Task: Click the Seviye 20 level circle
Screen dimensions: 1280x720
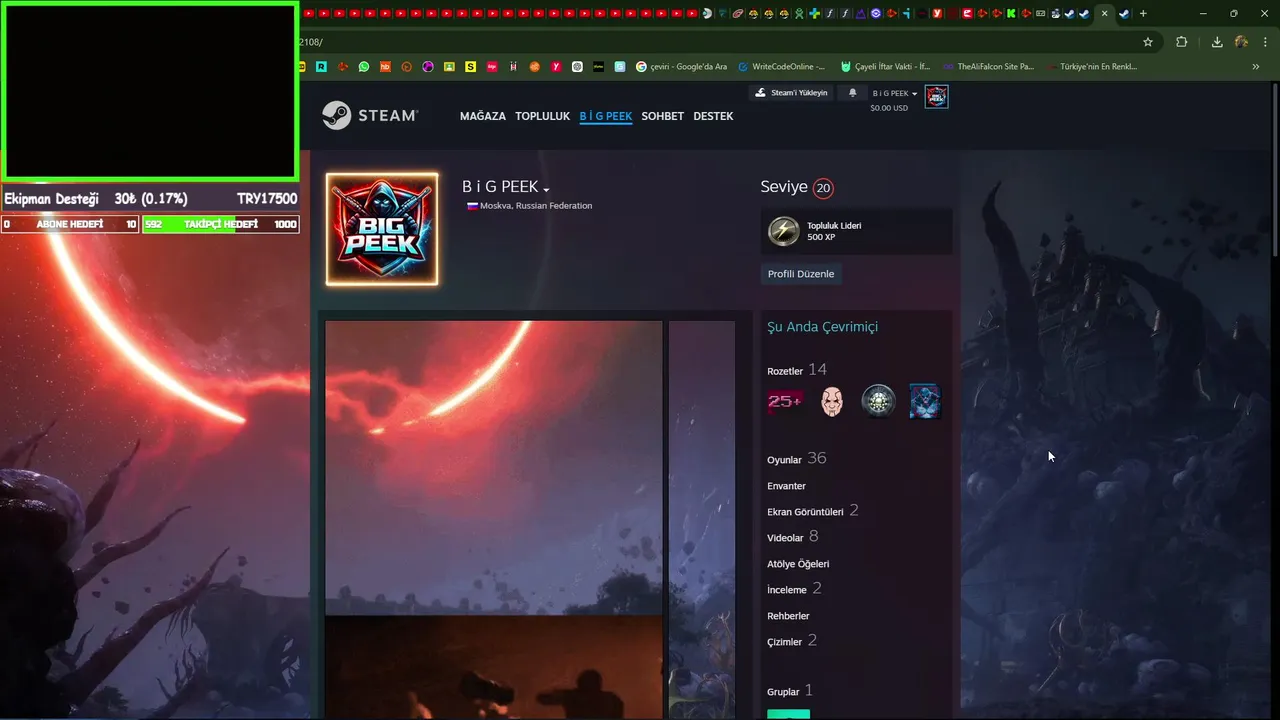Action: pos(823,188)
